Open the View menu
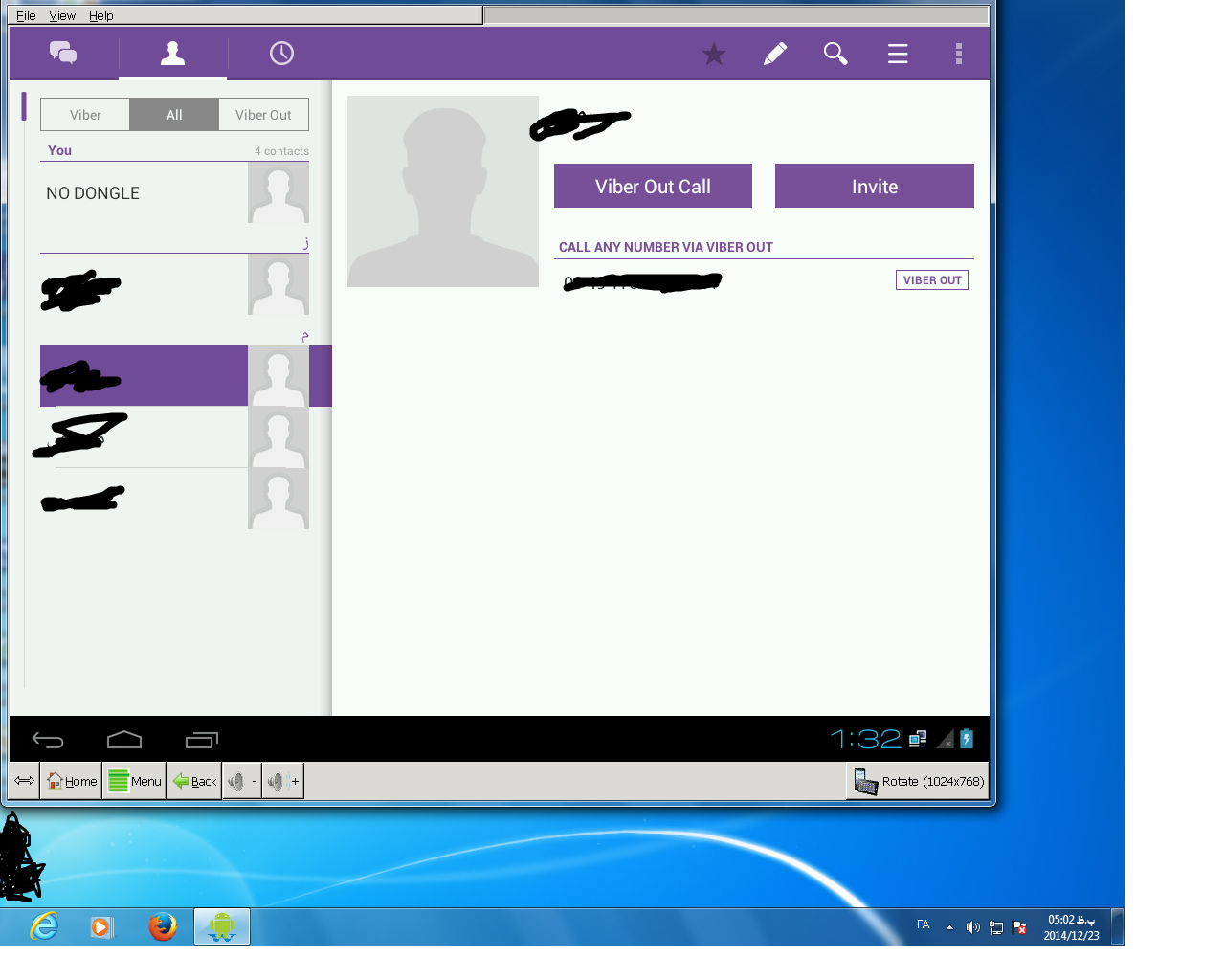1225x980 pixels. 62,15
